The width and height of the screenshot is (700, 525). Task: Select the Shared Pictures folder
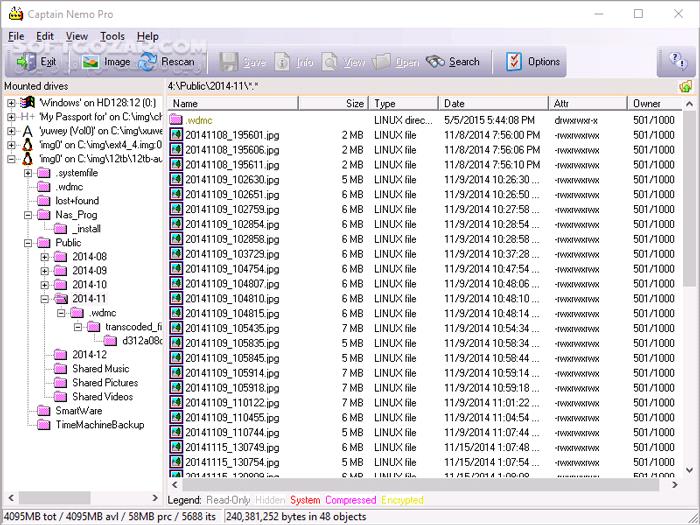click(105, 383)
